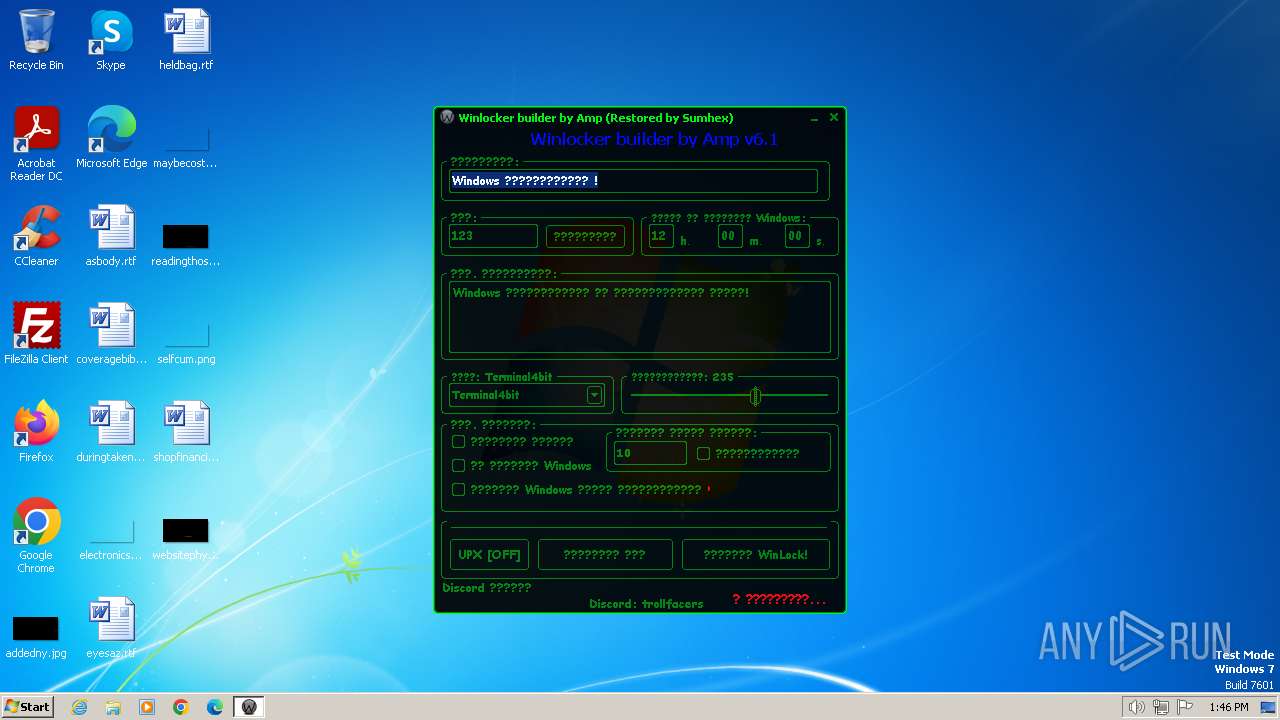Open the Recycle Bin desktop icon

tap(36, 40)
